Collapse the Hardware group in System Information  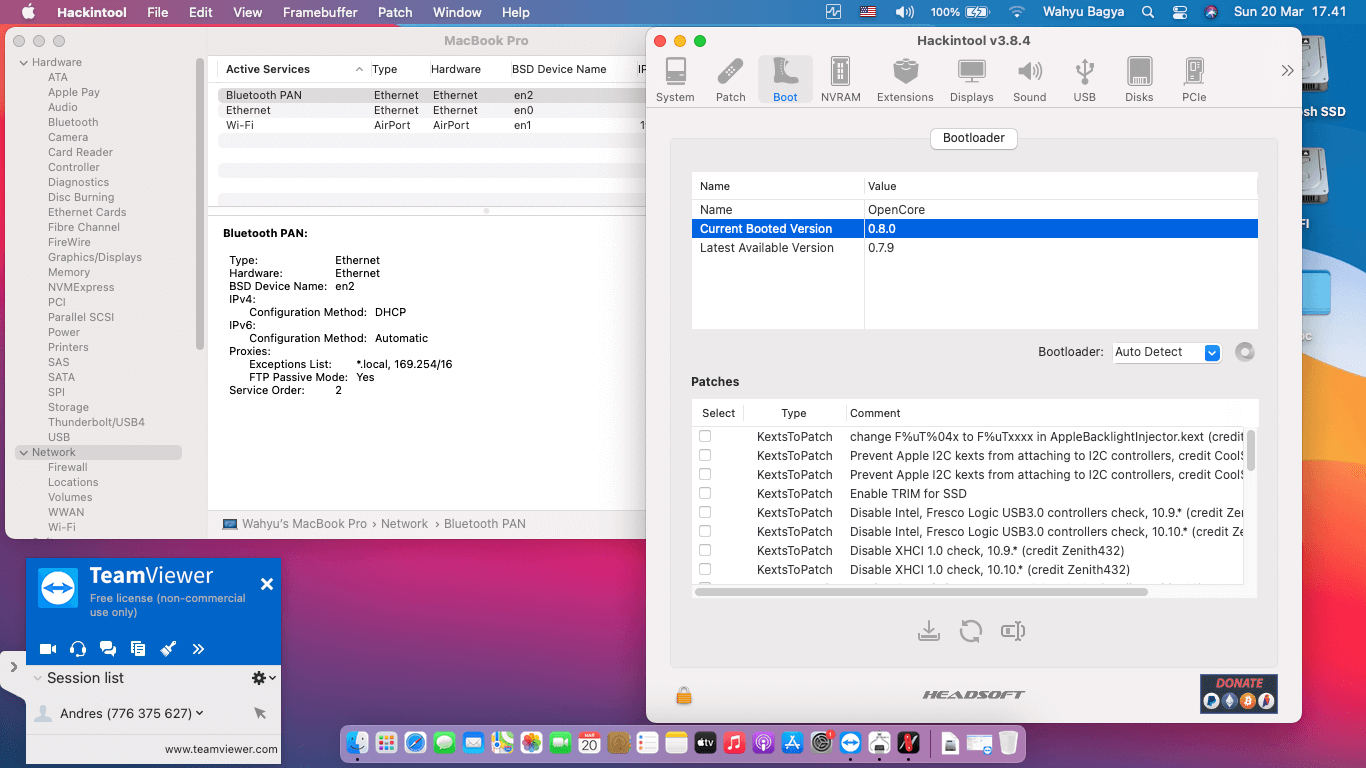point(23,62)
